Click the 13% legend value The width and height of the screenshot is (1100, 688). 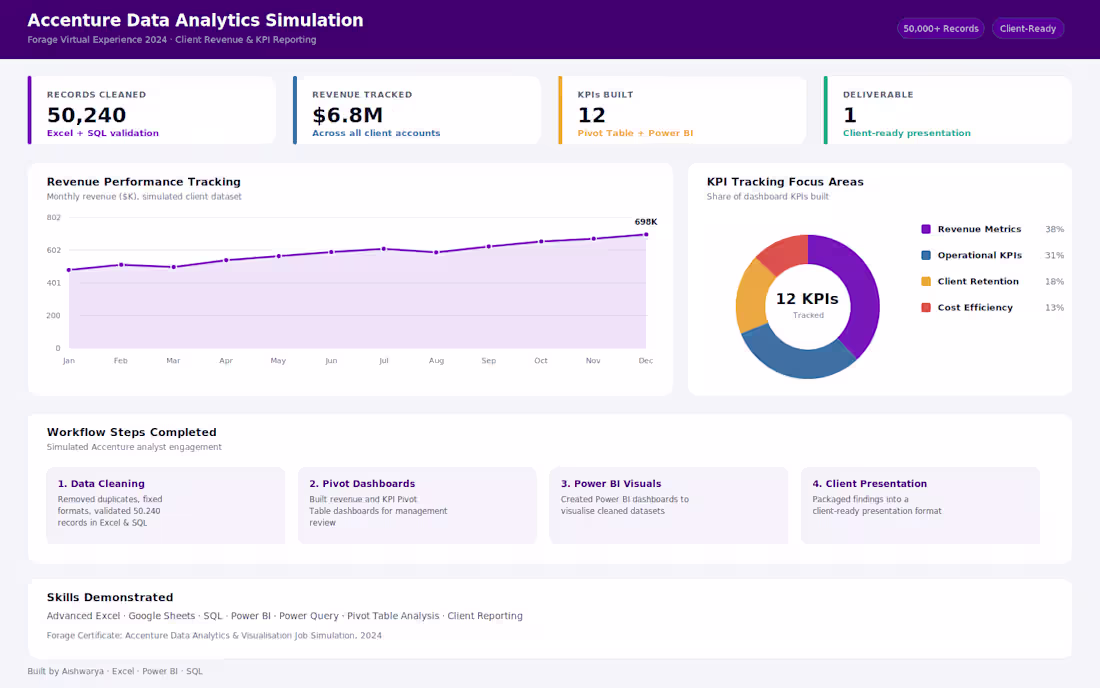pyautogui.click(x=1054, y=307)
